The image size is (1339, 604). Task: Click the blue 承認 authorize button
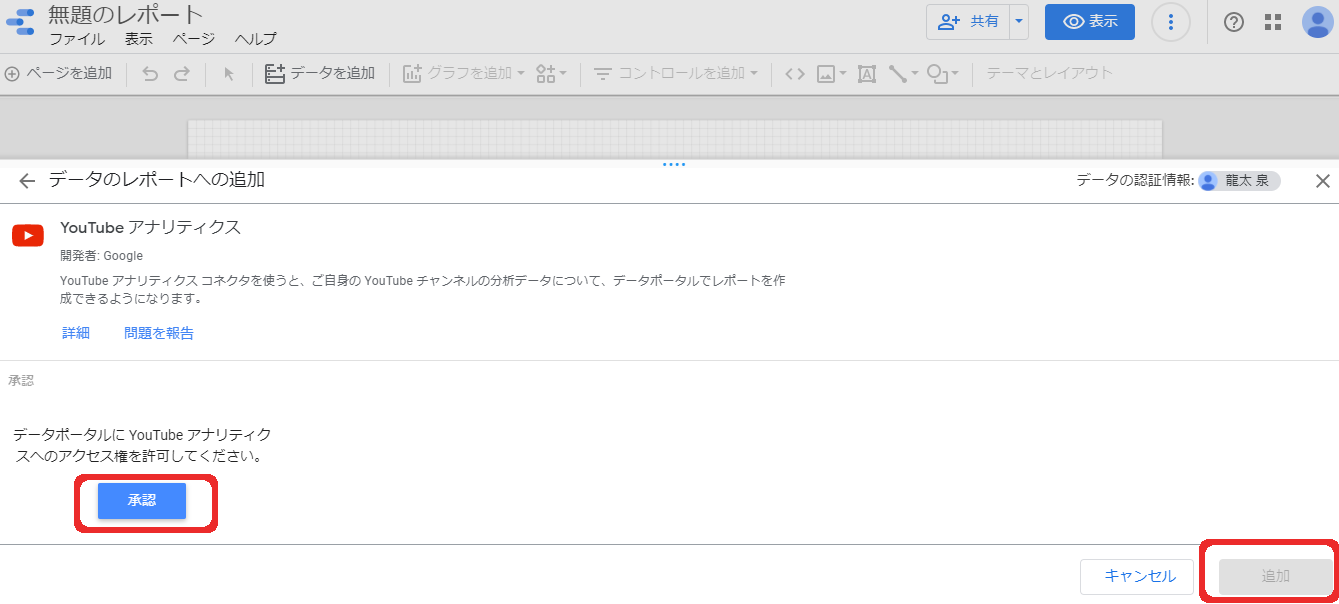coord(142,500)
